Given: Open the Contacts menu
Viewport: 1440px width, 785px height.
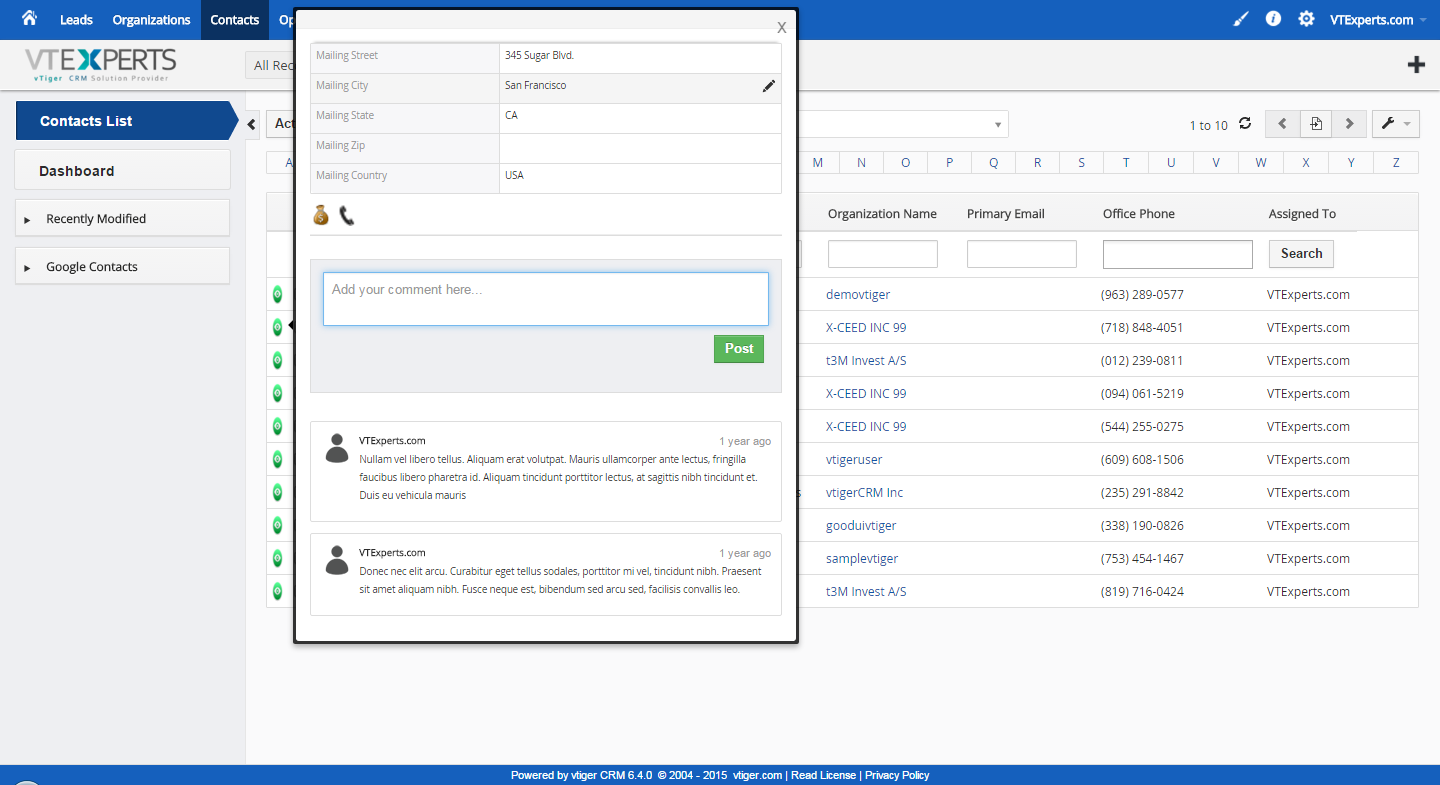Looking at the screenshot, I should [x=235, y=19].
